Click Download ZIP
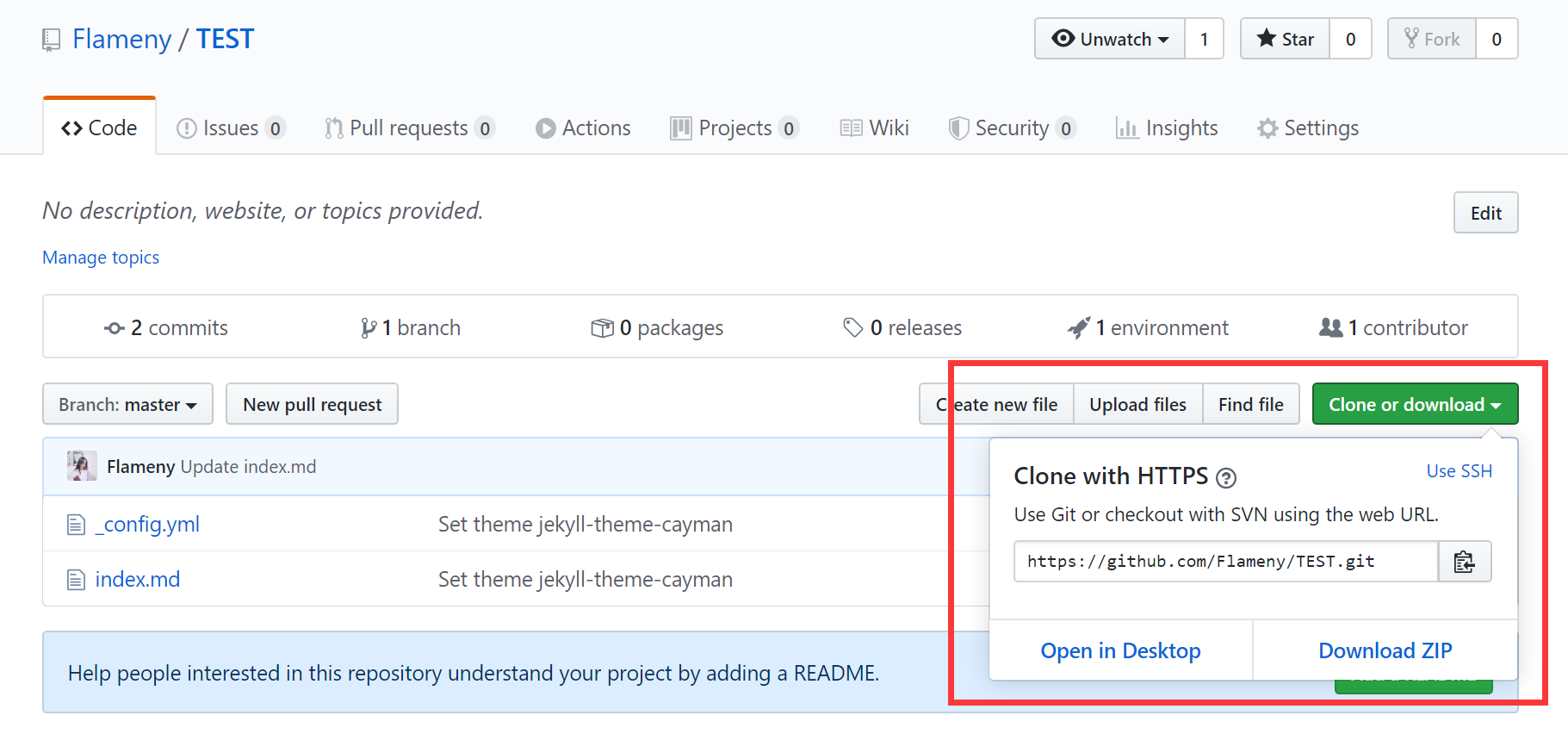 tap(1385, 650)
